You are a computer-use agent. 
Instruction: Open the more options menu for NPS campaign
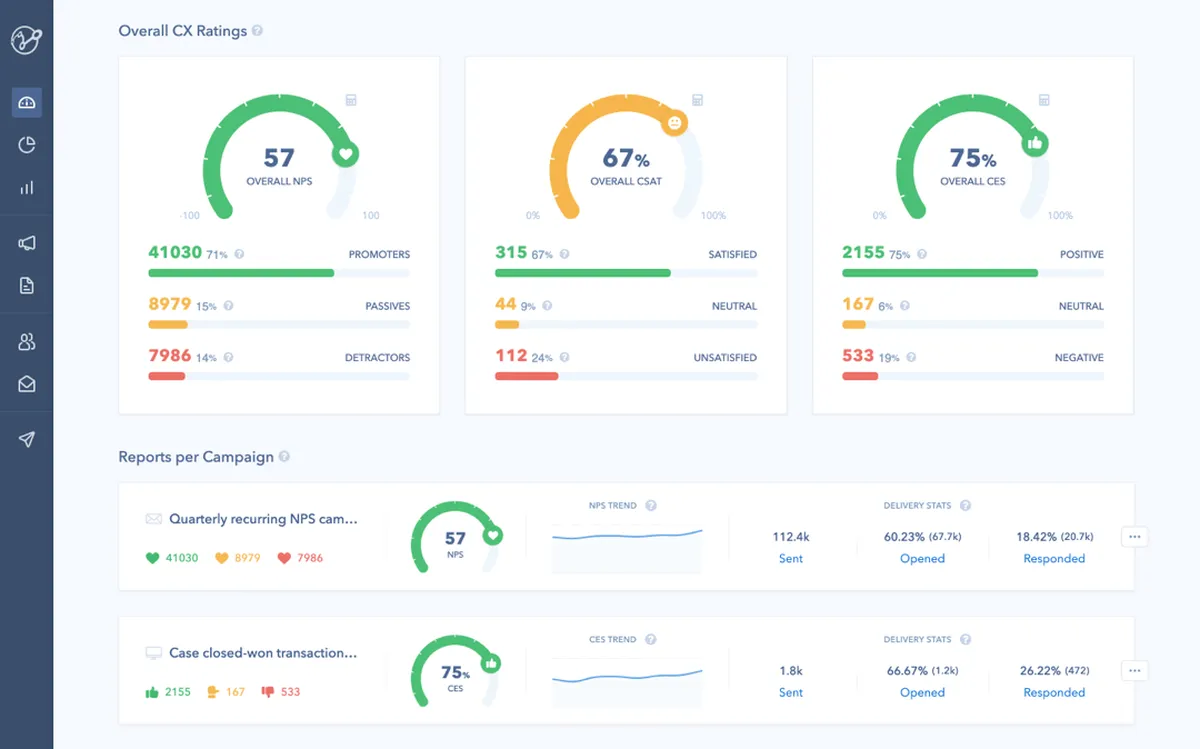pyautogui.click(x=1134, y=537)
